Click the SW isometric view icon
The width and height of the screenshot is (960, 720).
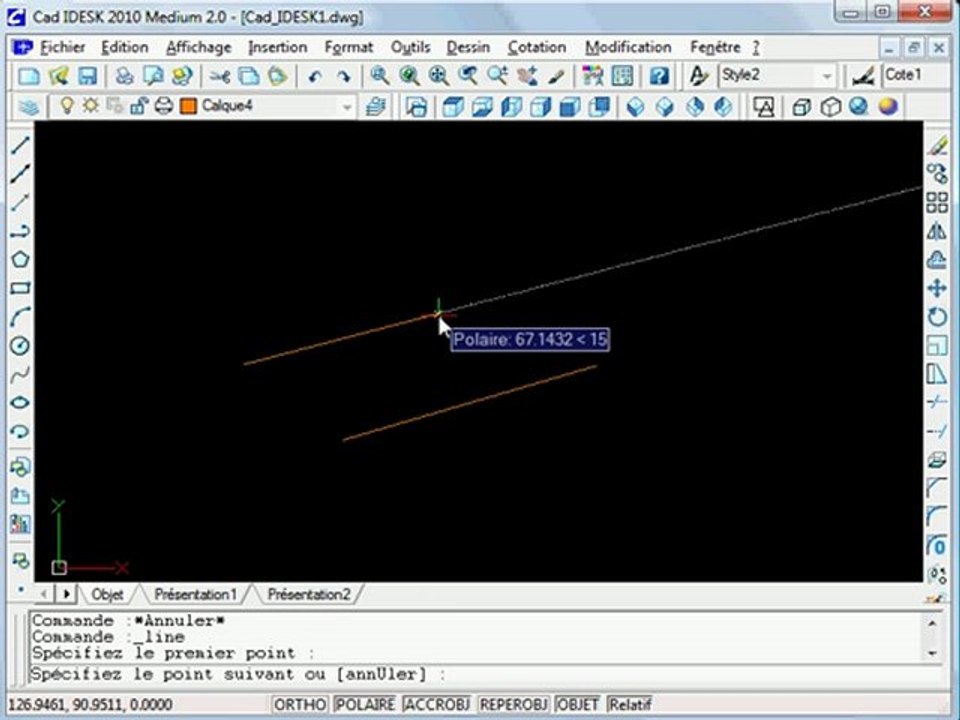click(635, 107)
